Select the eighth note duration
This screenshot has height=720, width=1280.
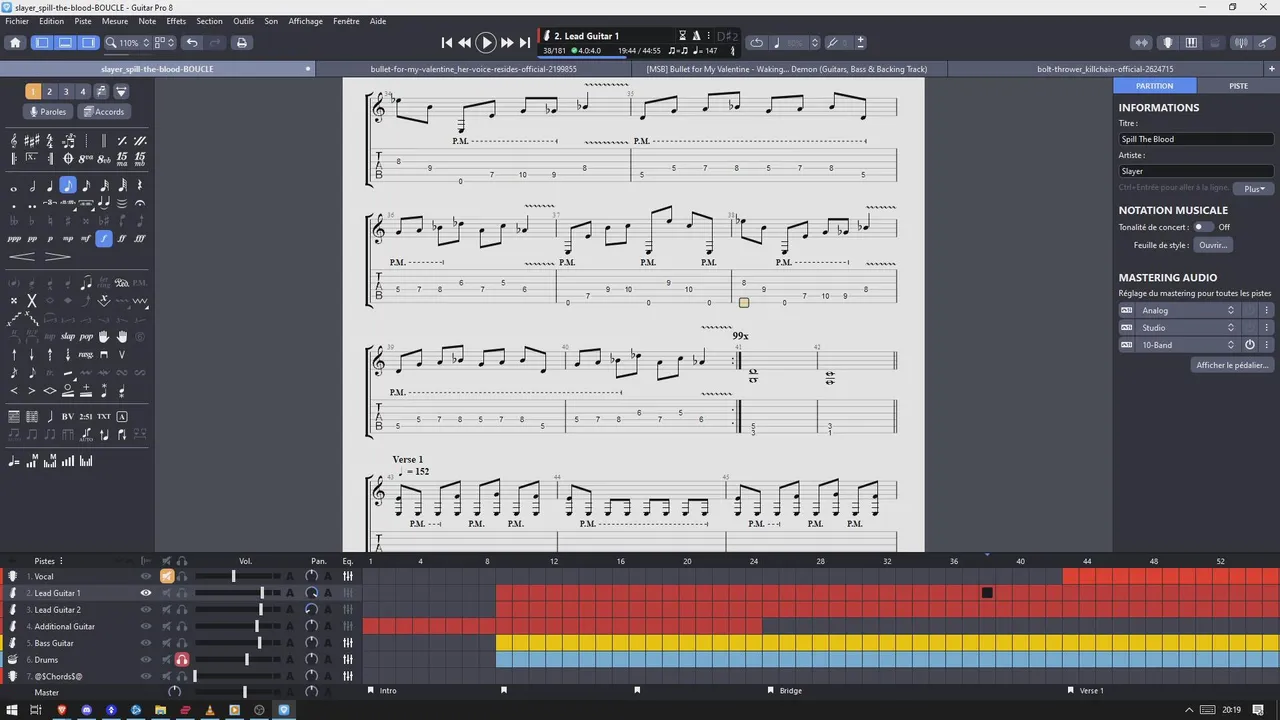coord(68,185)
